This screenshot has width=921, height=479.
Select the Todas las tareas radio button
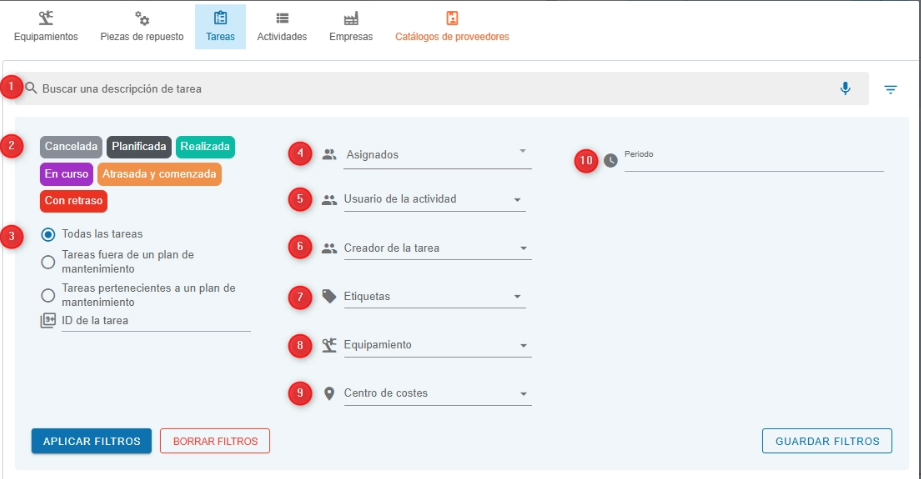point(48,234)
